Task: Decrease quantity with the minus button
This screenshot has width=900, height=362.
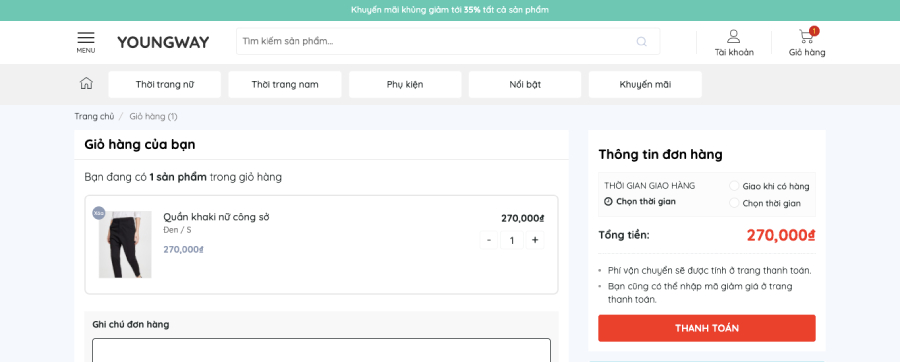Action: click(488, 240)
